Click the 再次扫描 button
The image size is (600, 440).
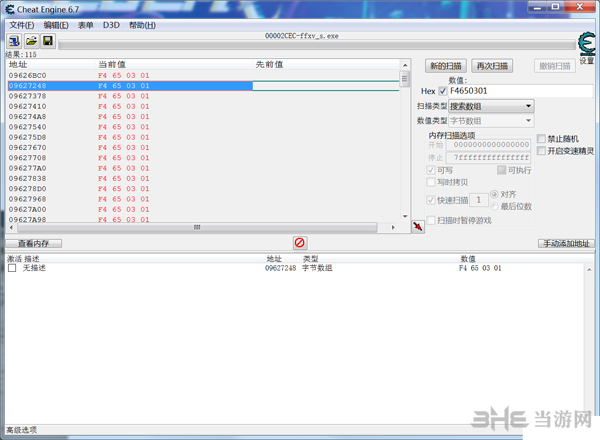coord(492,66)
